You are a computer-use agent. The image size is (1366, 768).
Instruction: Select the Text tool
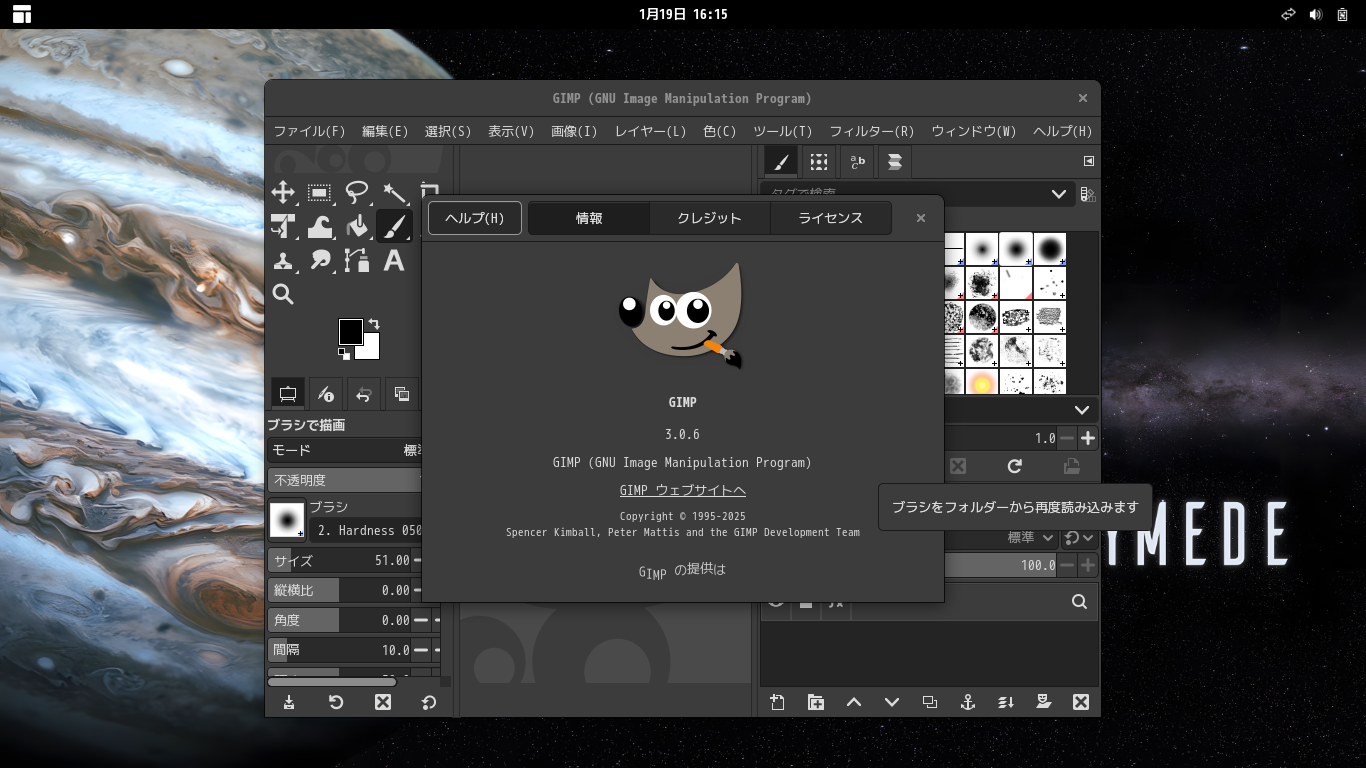pyautogui.click(x=394, y=261)
